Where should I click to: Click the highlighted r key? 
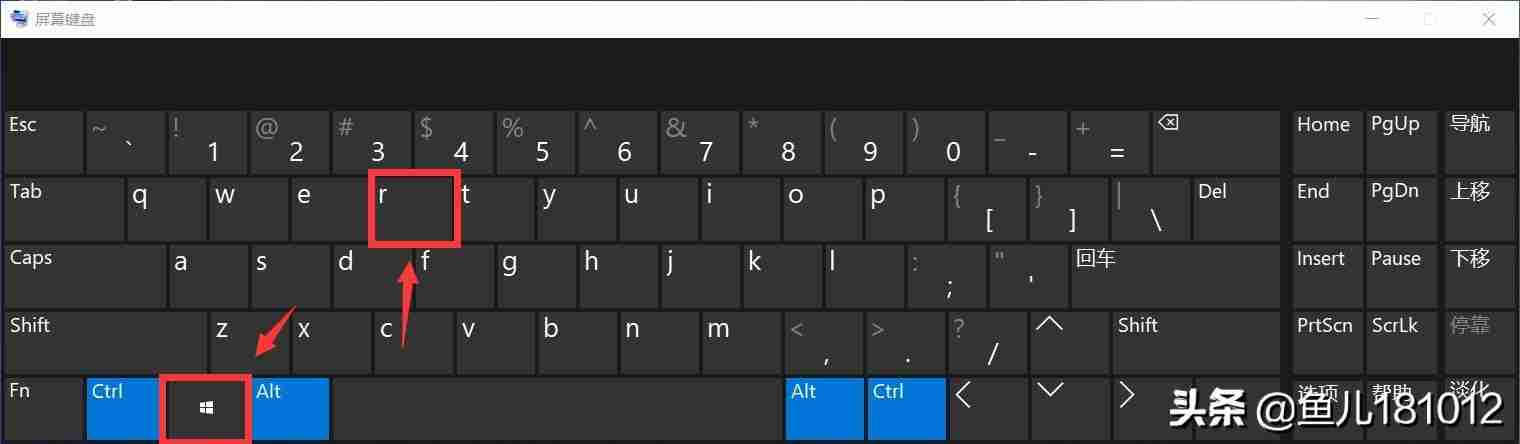(413, 208)
